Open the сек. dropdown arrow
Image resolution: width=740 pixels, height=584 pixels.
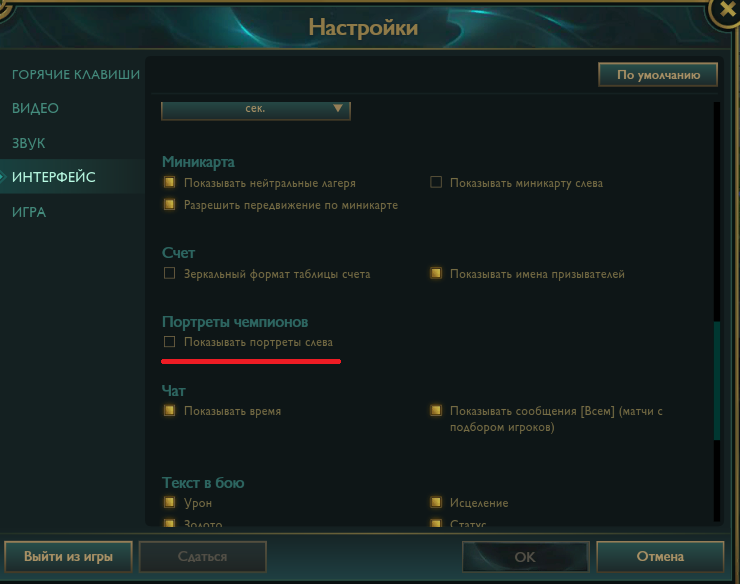pyautogui.click(x=337, y=109)
